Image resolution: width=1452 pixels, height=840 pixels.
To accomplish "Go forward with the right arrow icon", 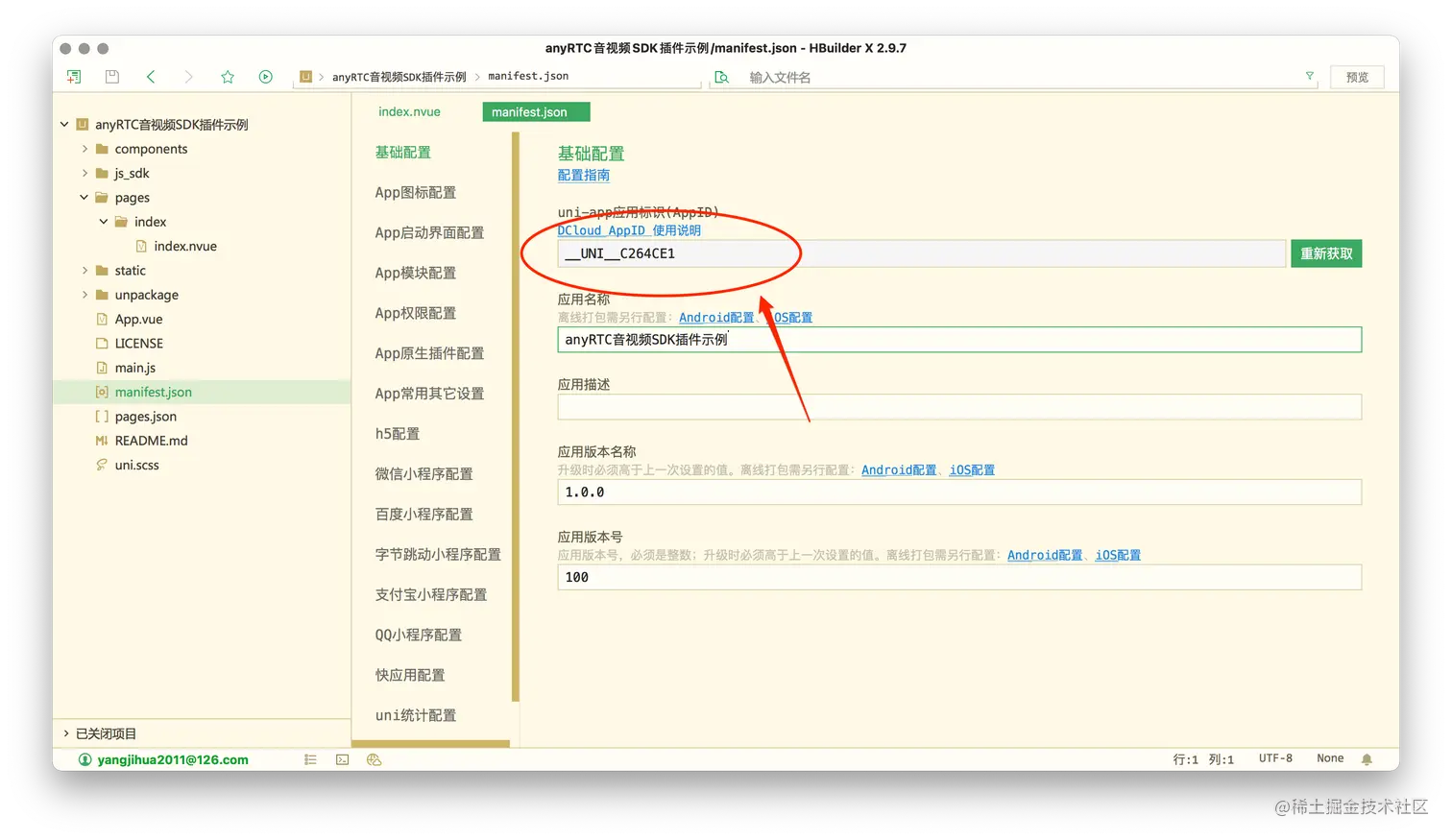I will coord(188,77).
